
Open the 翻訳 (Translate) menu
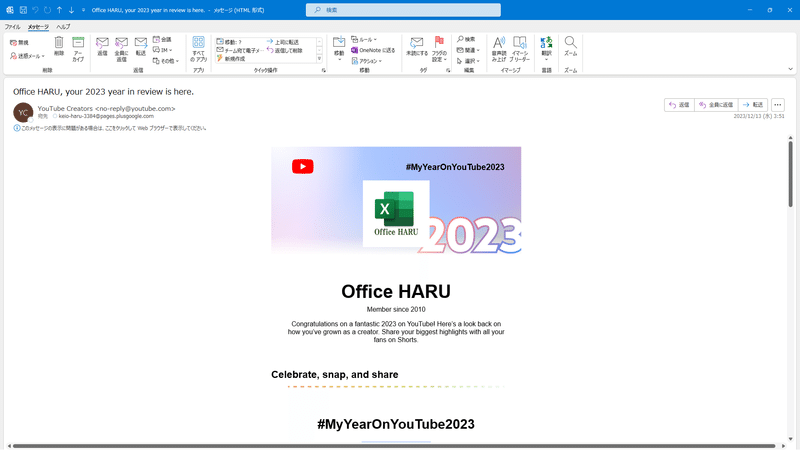click(x=546, y=49)
